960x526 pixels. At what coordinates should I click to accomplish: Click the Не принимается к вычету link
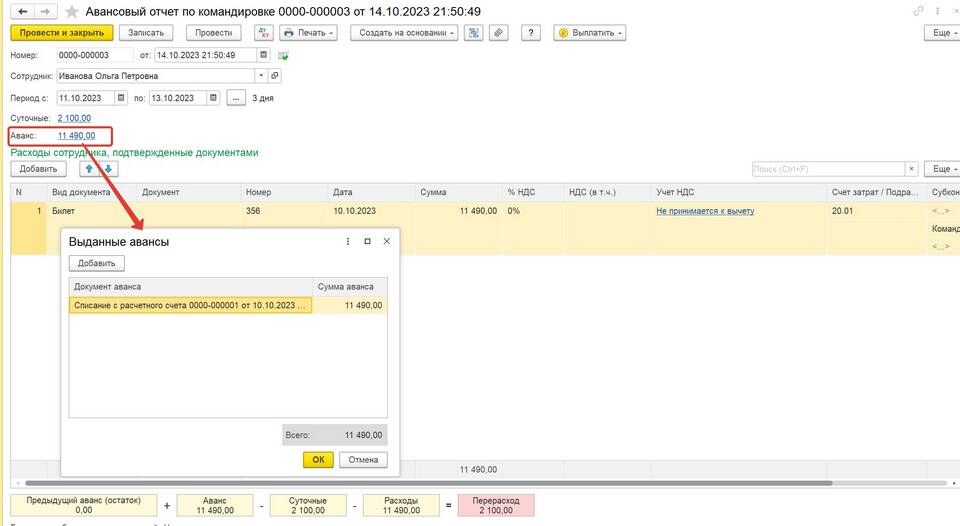[x=705, y=212]
